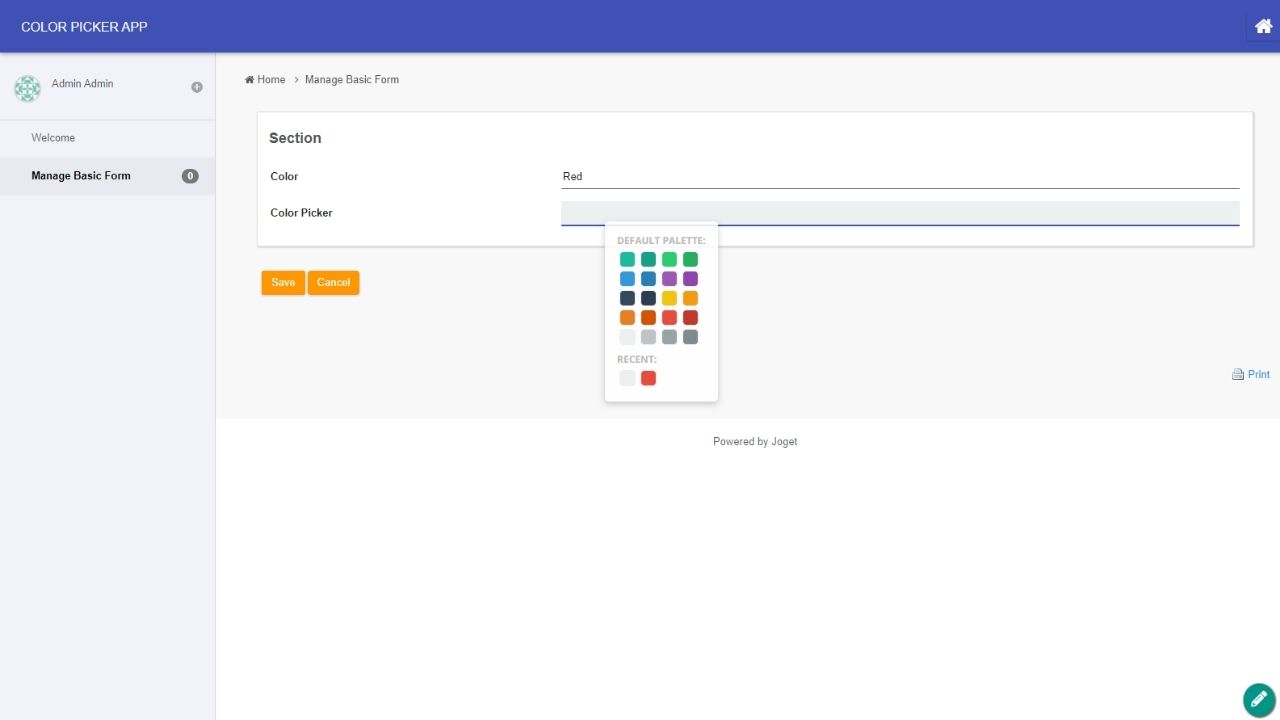Click the home icon in the top header

pos(1262,27)
